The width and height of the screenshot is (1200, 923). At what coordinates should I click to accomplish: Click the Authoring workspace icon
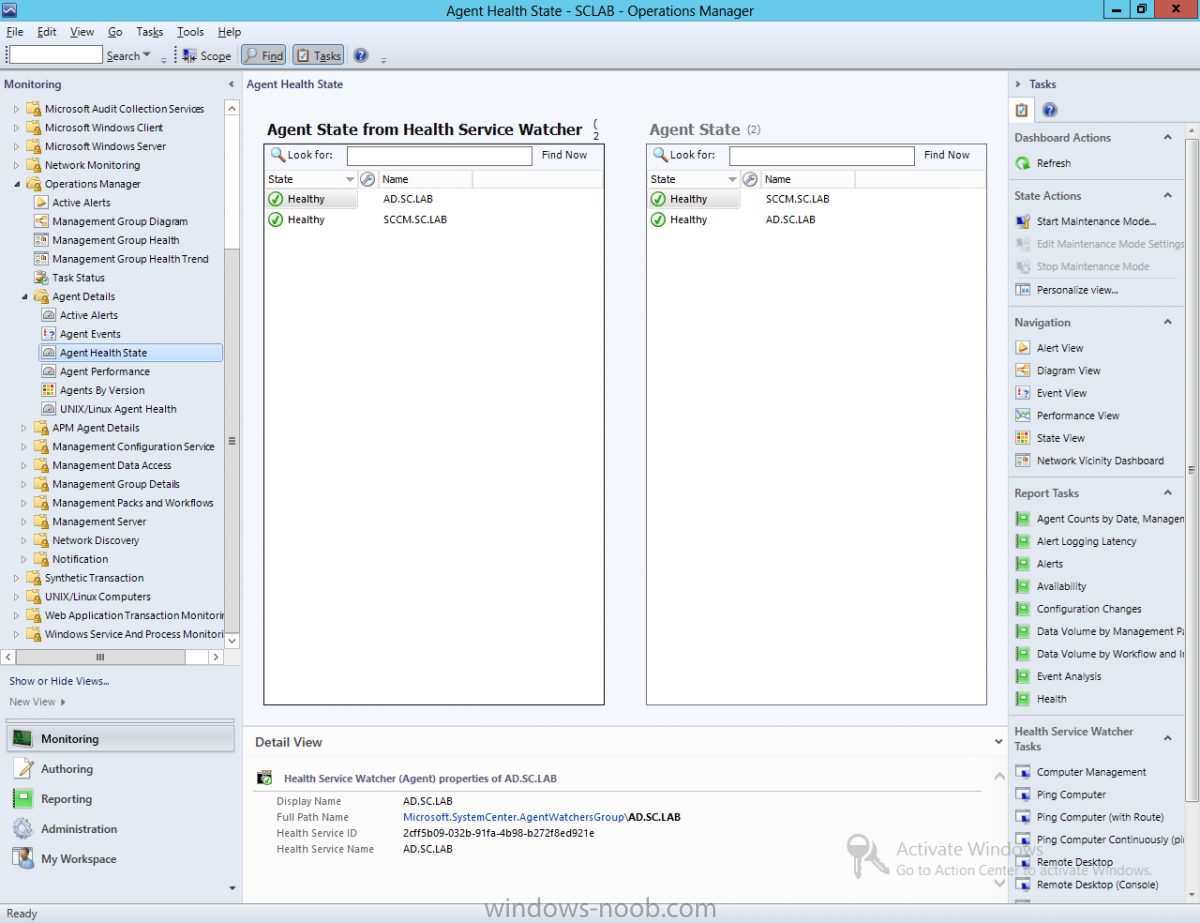coord(22,769)
